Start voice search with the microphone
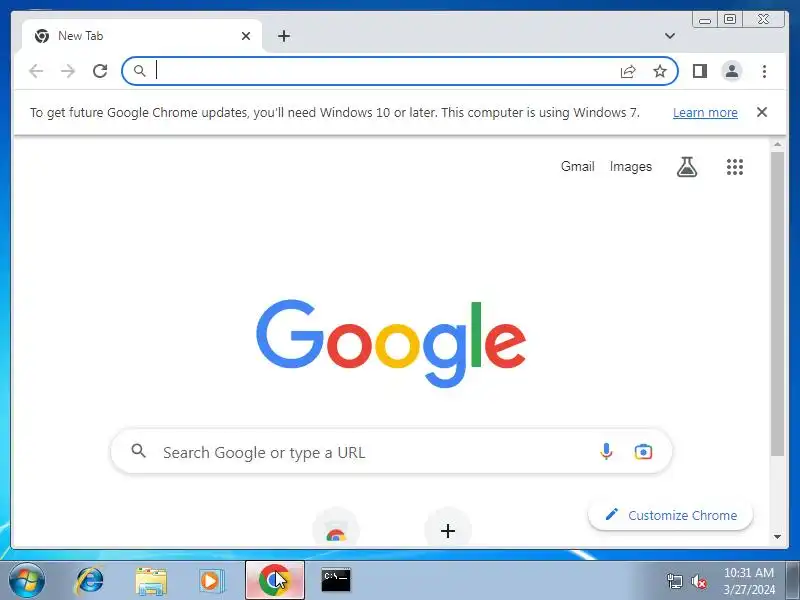Screen dimensions: 800x600 tap(606, 452)
